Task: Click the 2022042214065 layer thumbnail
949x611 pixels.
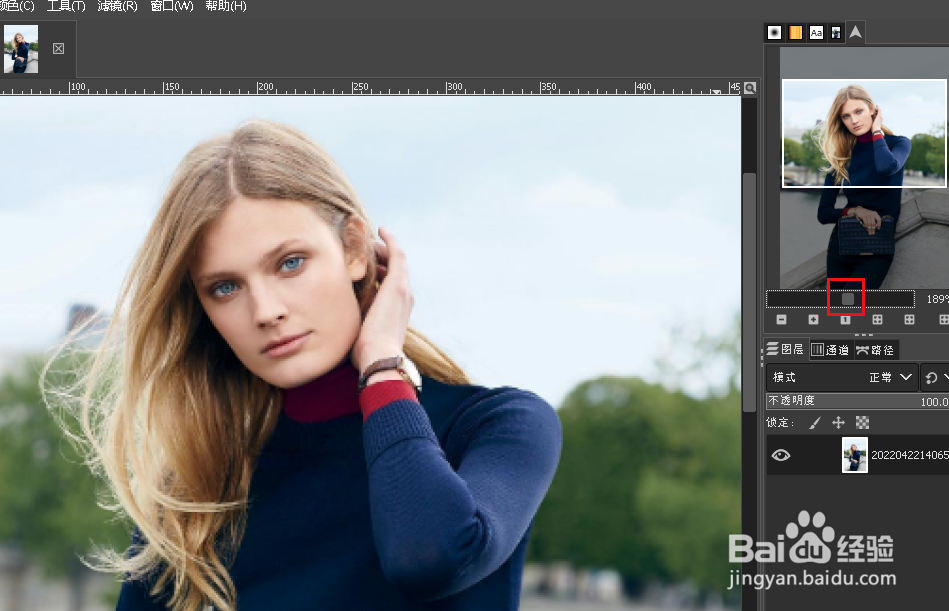Action: (855, 455)
